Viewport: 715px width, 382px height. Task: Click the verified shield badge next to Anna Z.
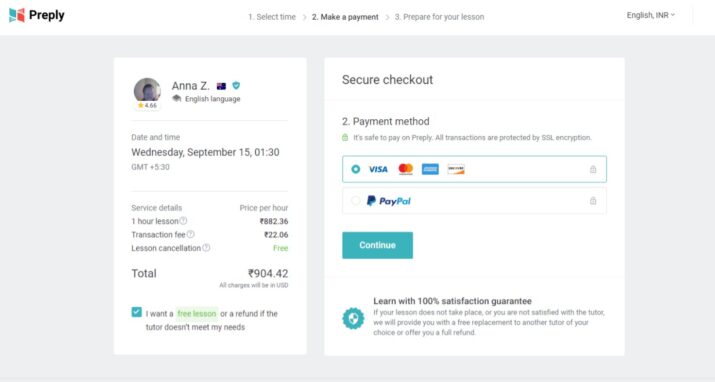pyautogui.click(x=236, y=85)
